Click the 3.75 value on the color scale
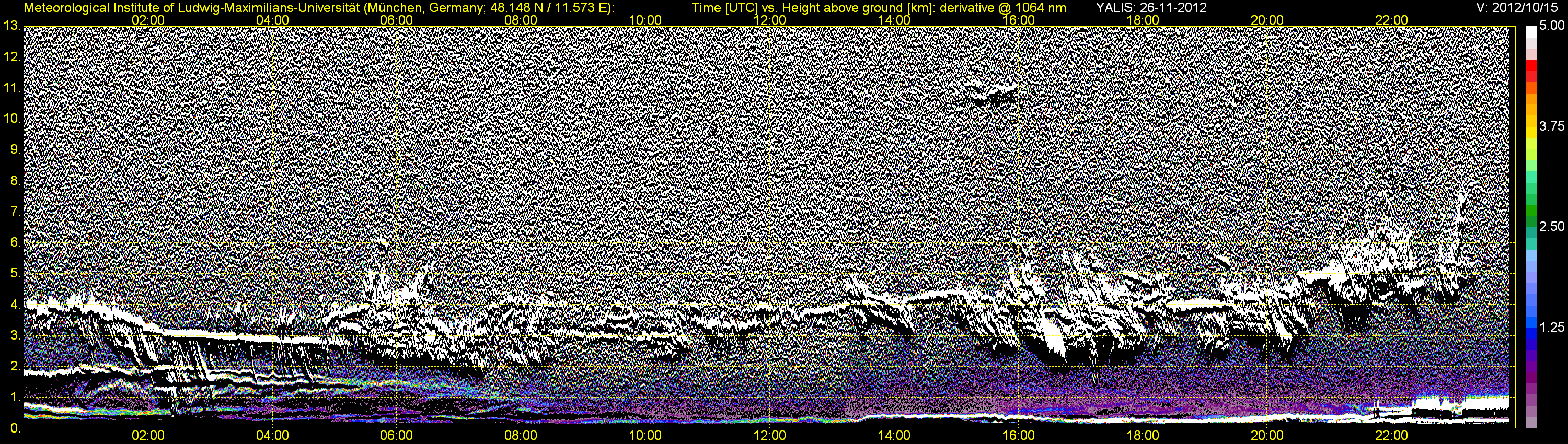 click(x=1552, y=126)
